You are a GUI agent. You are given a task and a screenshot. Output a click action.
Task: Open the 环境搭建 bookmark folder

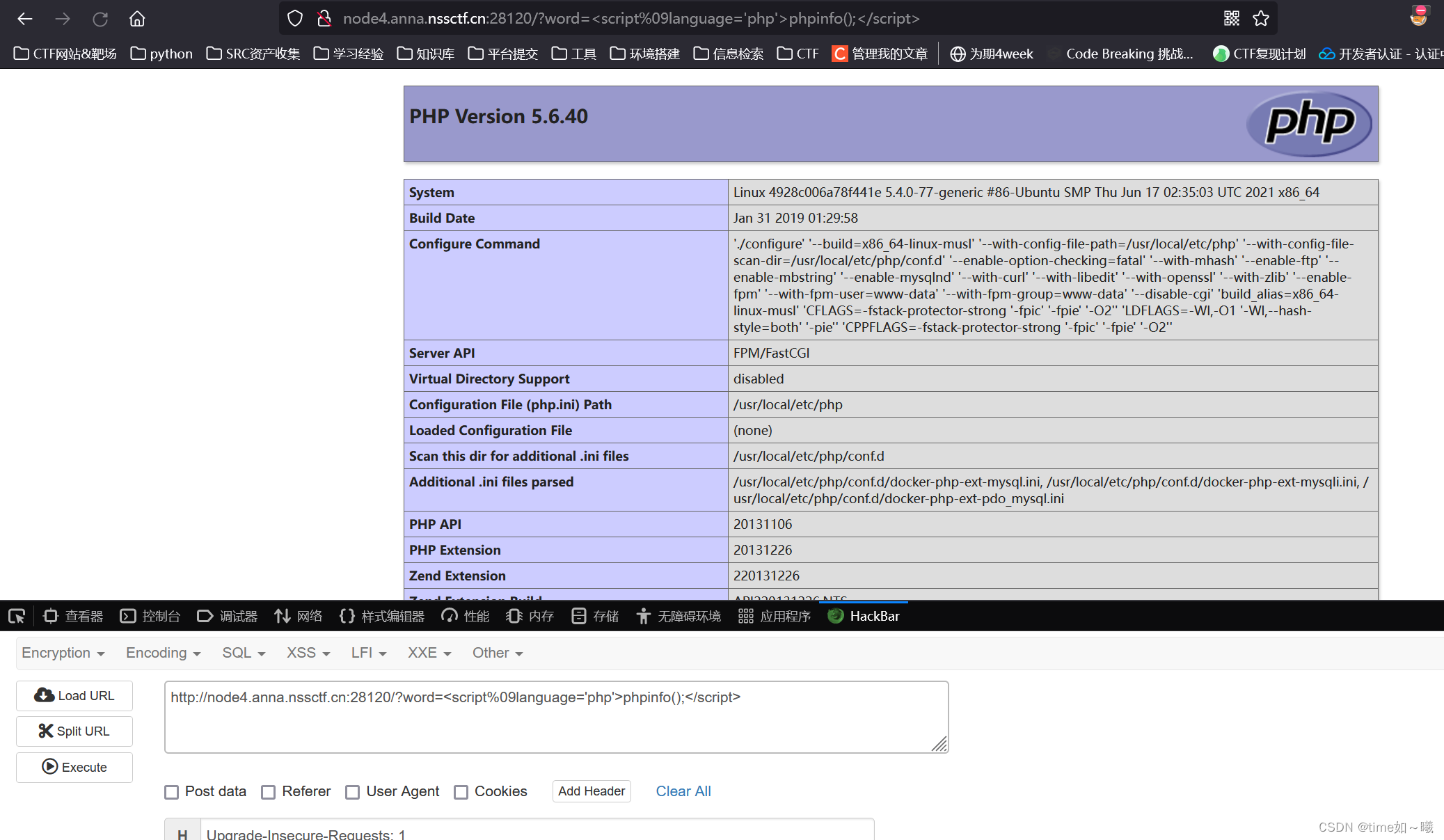(x=645, y=54)
